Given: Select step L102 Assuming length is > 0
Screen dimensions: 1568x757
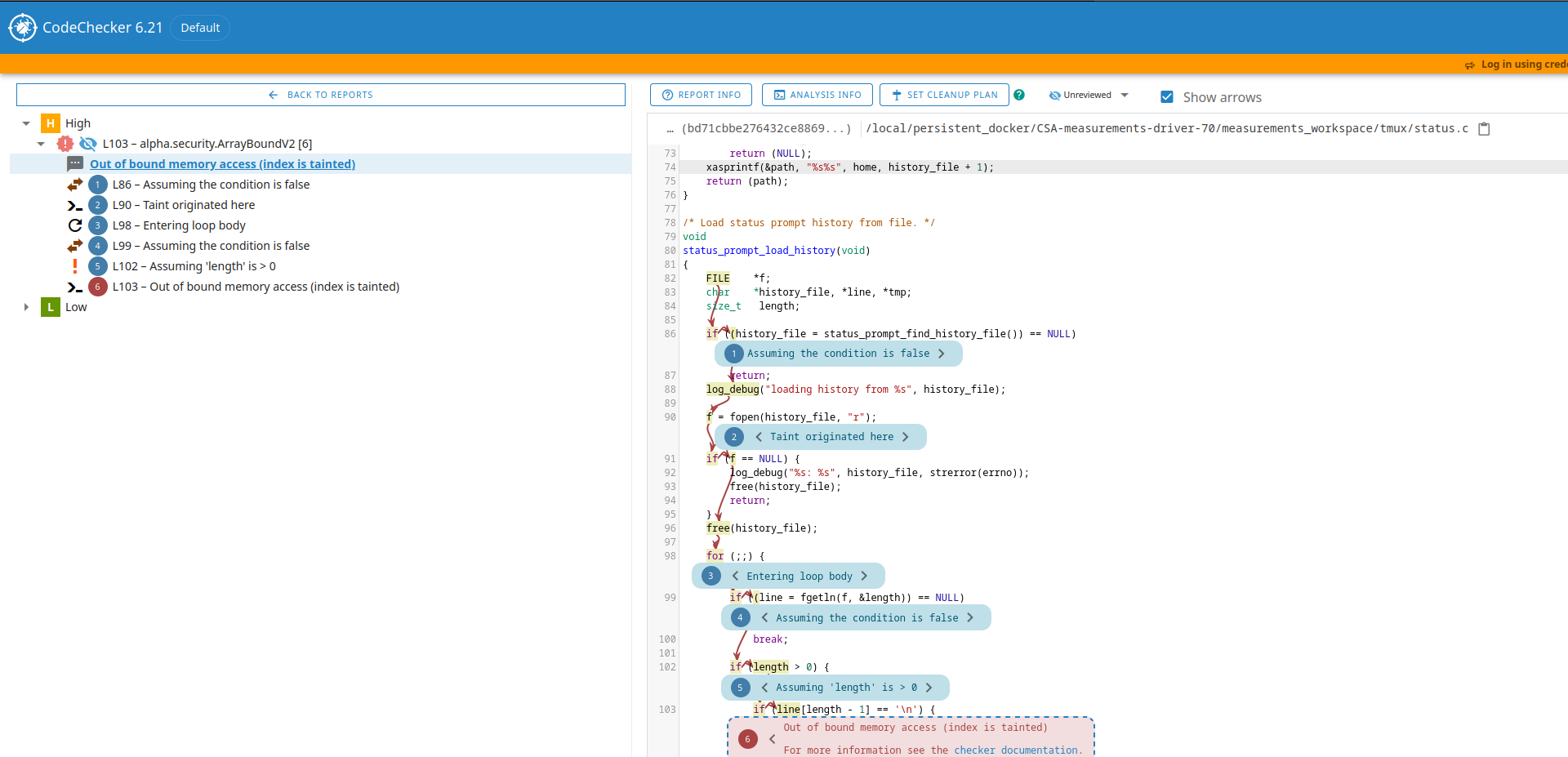Looking at the screenshot, I should point(194,266).
